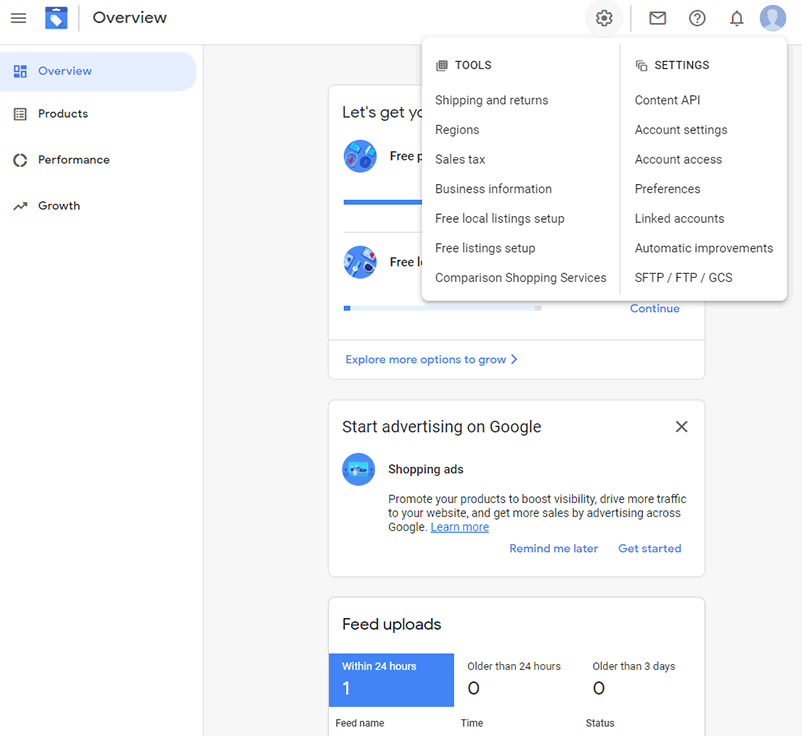Click the Free local listings progress bar
The image size is (802, 736).
pos(442,308)
